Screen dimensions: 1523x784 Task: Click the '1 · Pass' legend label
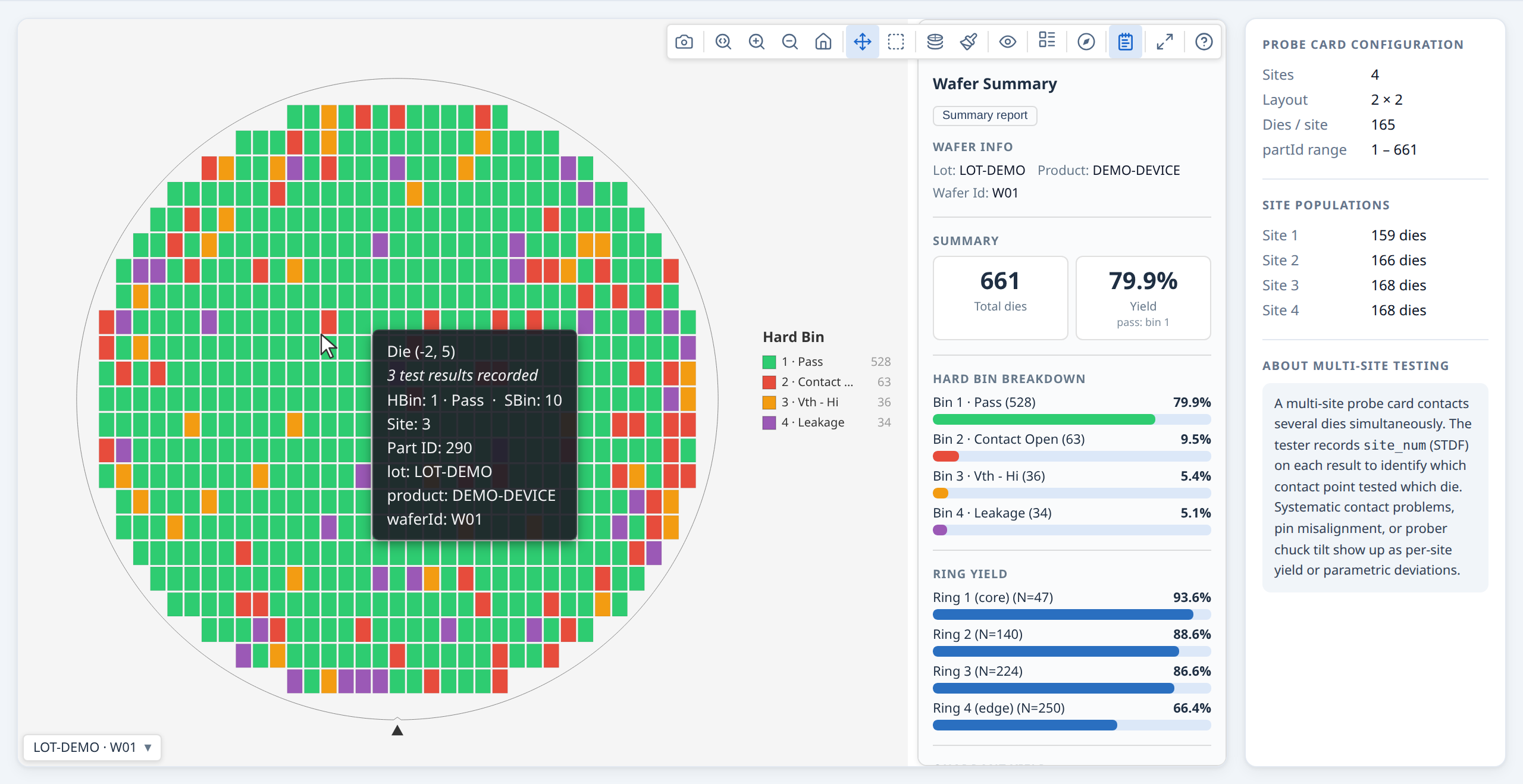pos(802,362)
